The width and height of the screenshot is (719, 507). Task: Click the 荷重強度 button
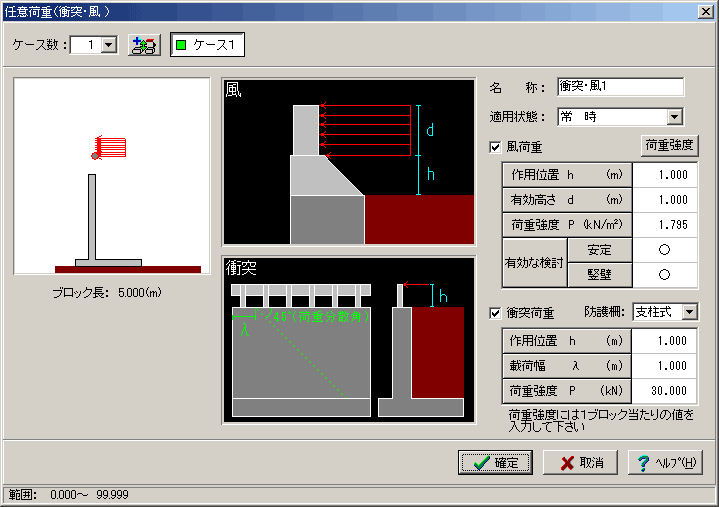669,145
